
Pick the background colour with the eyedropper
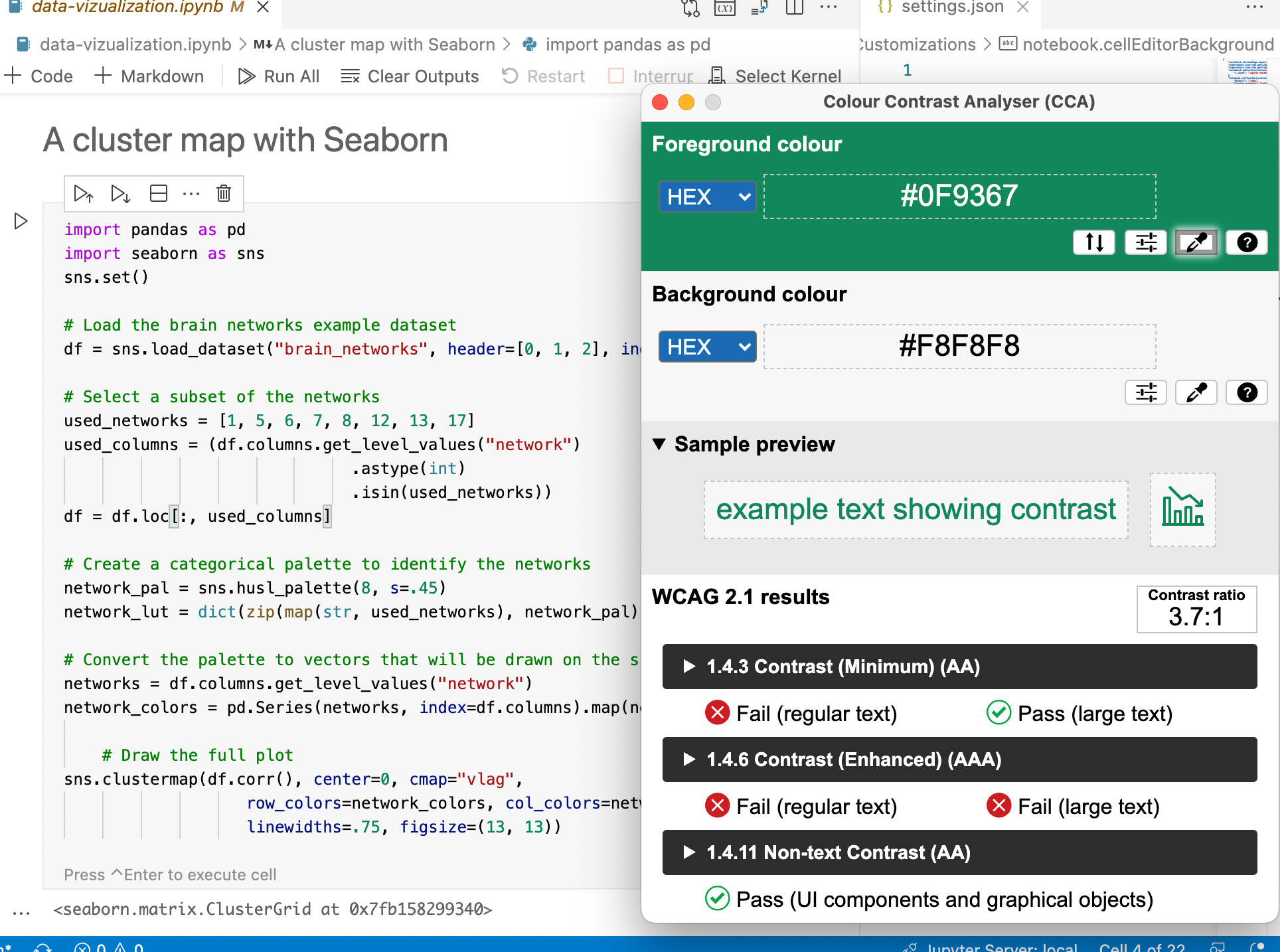point(1196,392)
